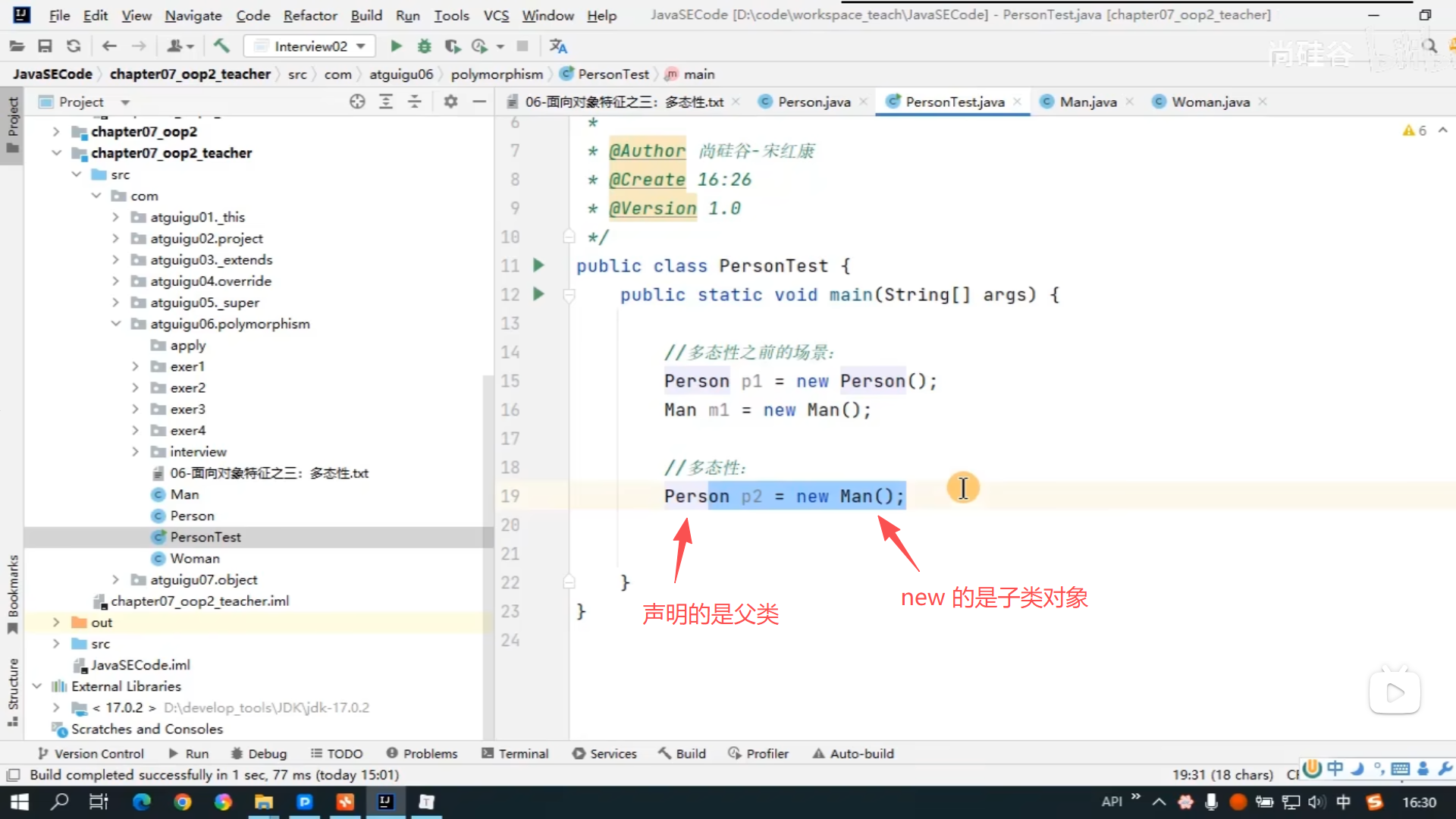Switch to the Man.java editor tab

click(x=1087, y=102)
